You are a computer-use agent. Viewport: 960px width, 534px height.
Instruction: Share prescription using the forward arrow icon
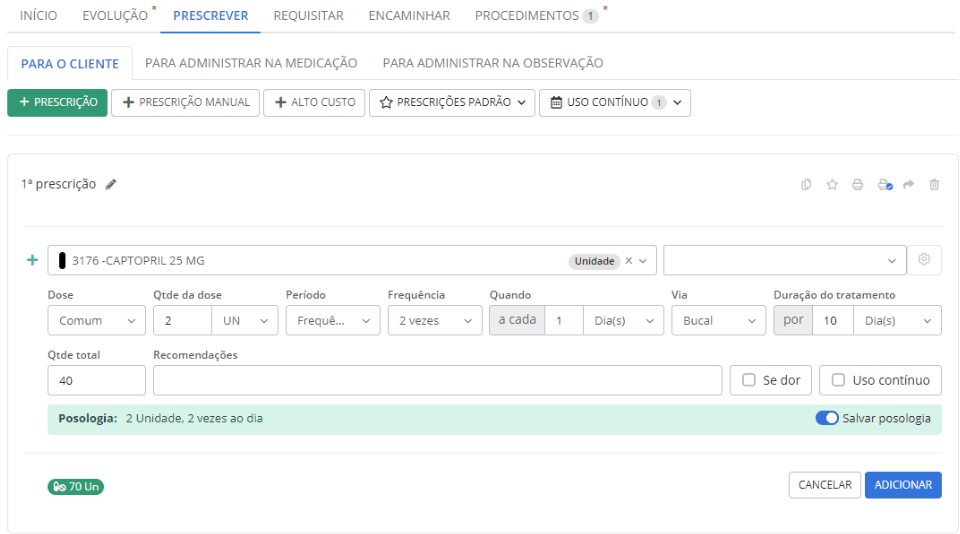(909, 184)
